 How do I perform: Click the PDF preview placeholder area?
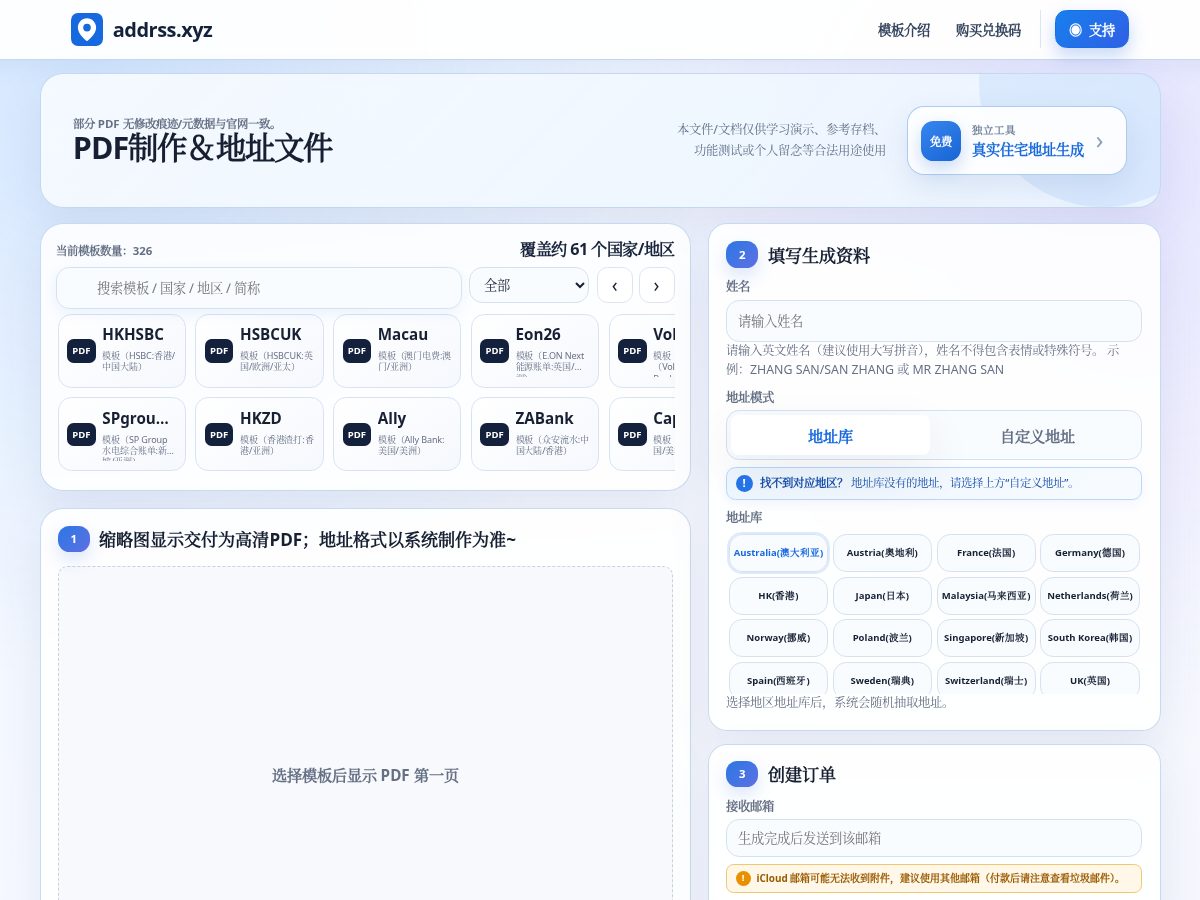[x=365, y=733]
